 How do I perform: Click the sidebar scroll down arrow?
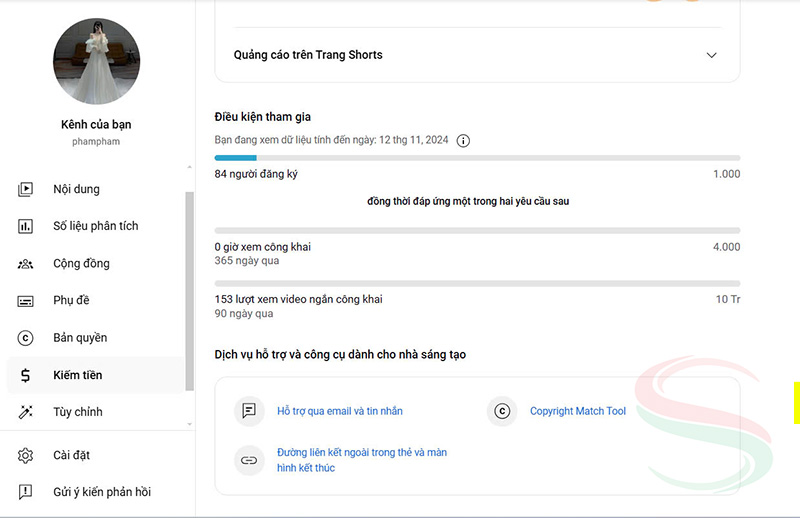tap(189, 424)
